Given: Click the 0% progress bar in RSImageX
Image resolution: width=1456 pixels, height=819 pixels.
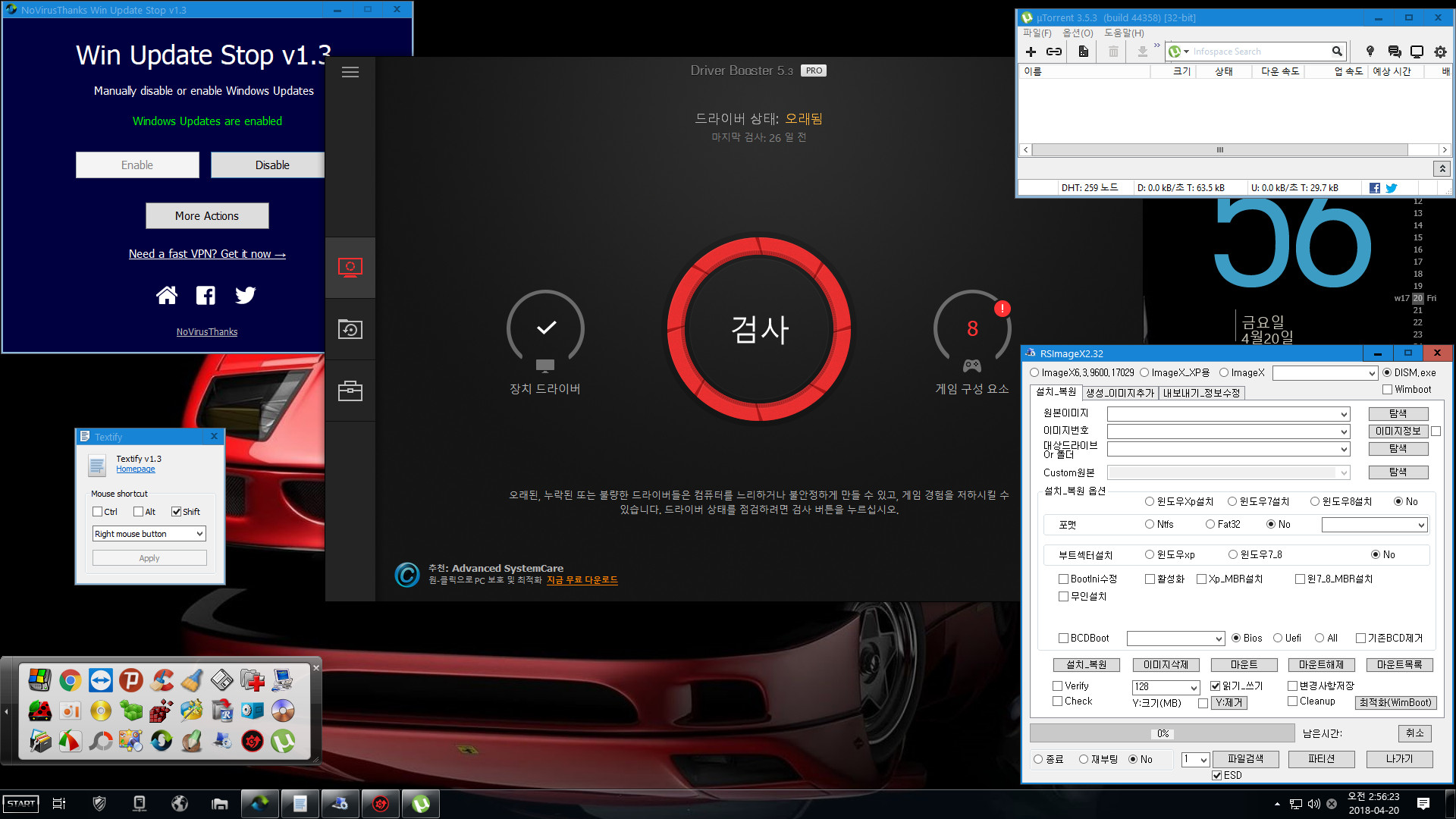Looking at the screenshot, I should [1162, 733].
